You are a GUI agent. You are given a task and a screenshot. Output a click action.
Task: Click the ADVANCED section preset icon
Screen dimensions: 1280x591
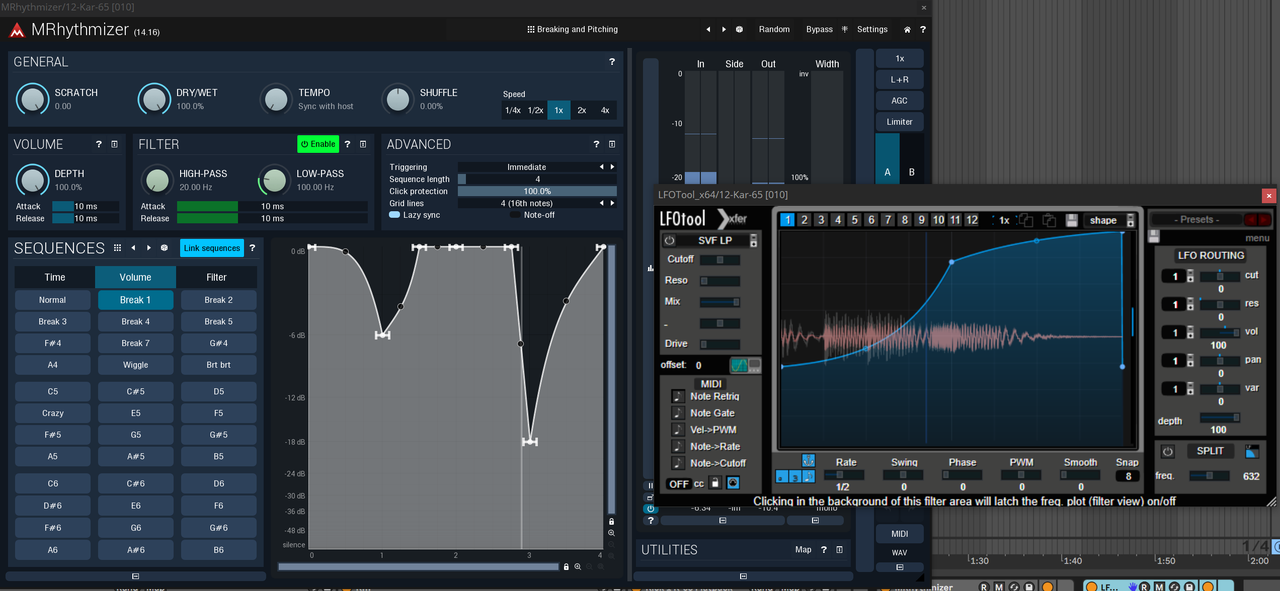pos(611,144)
